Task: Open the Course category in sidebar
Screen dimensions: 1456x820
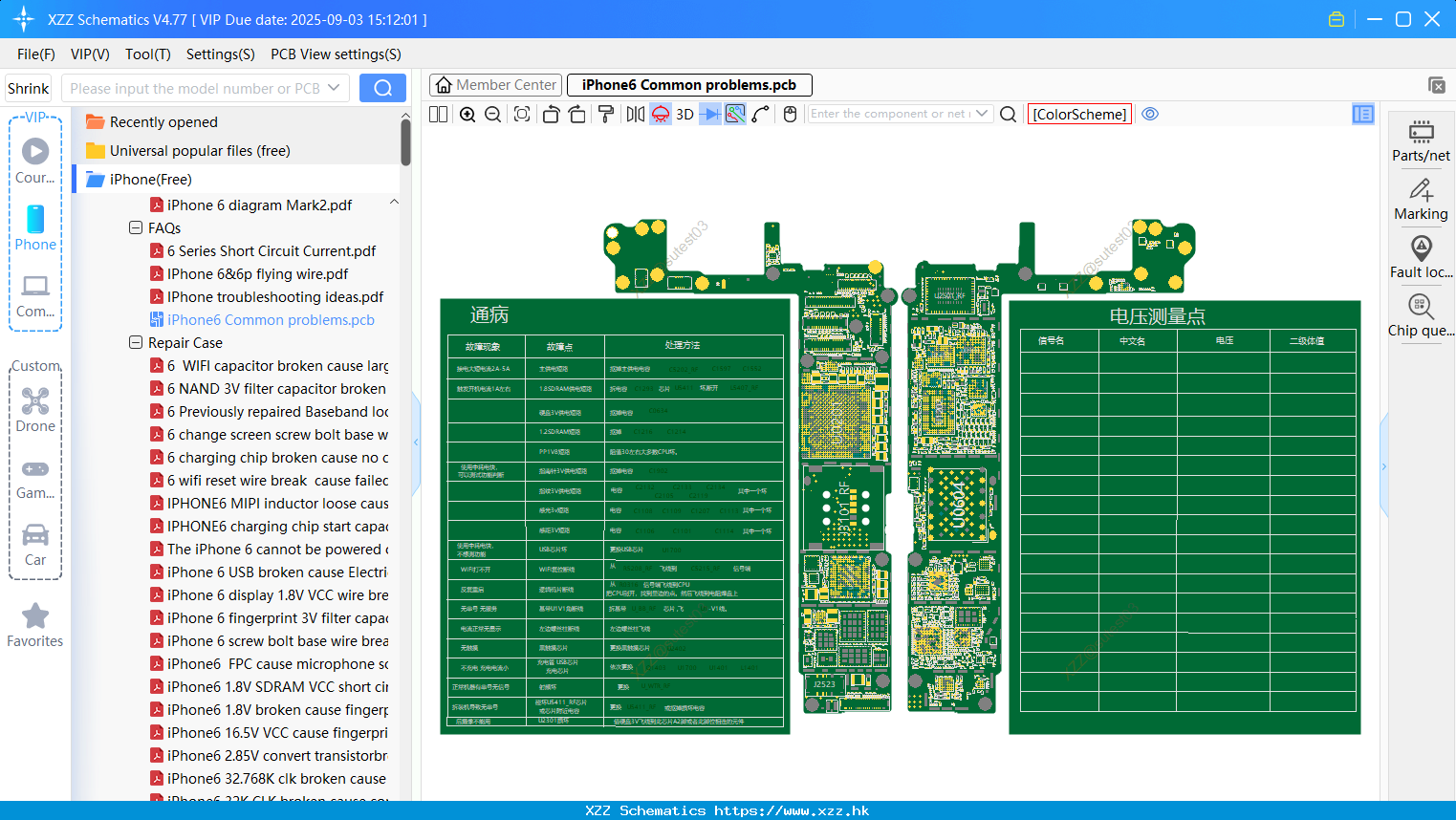Action: (x=35, y=162)
